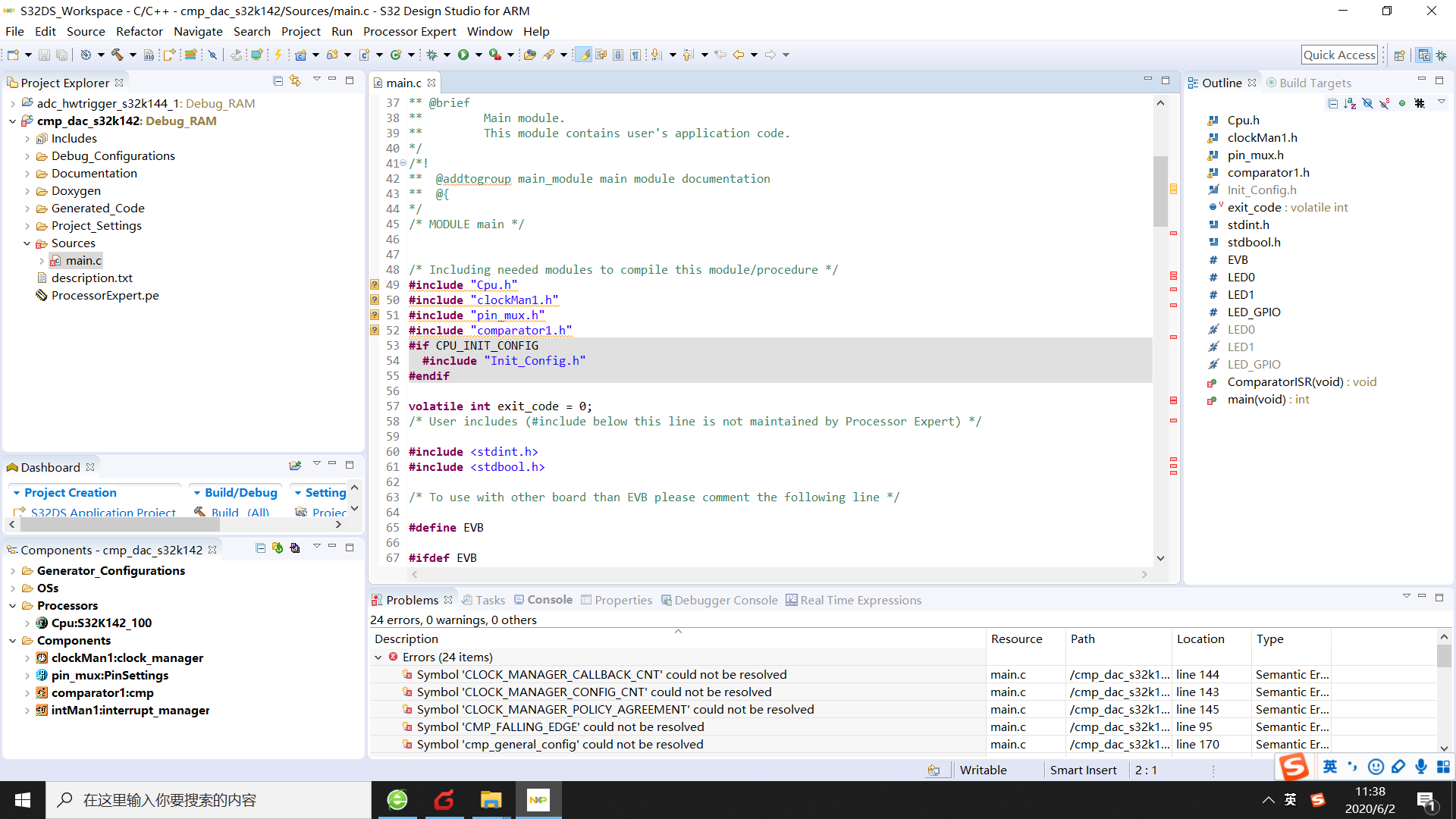Toggle Show Whitespace Characters button
Image resolution: width=1456 pixels, height=819 pixels.
pos(635,55)
